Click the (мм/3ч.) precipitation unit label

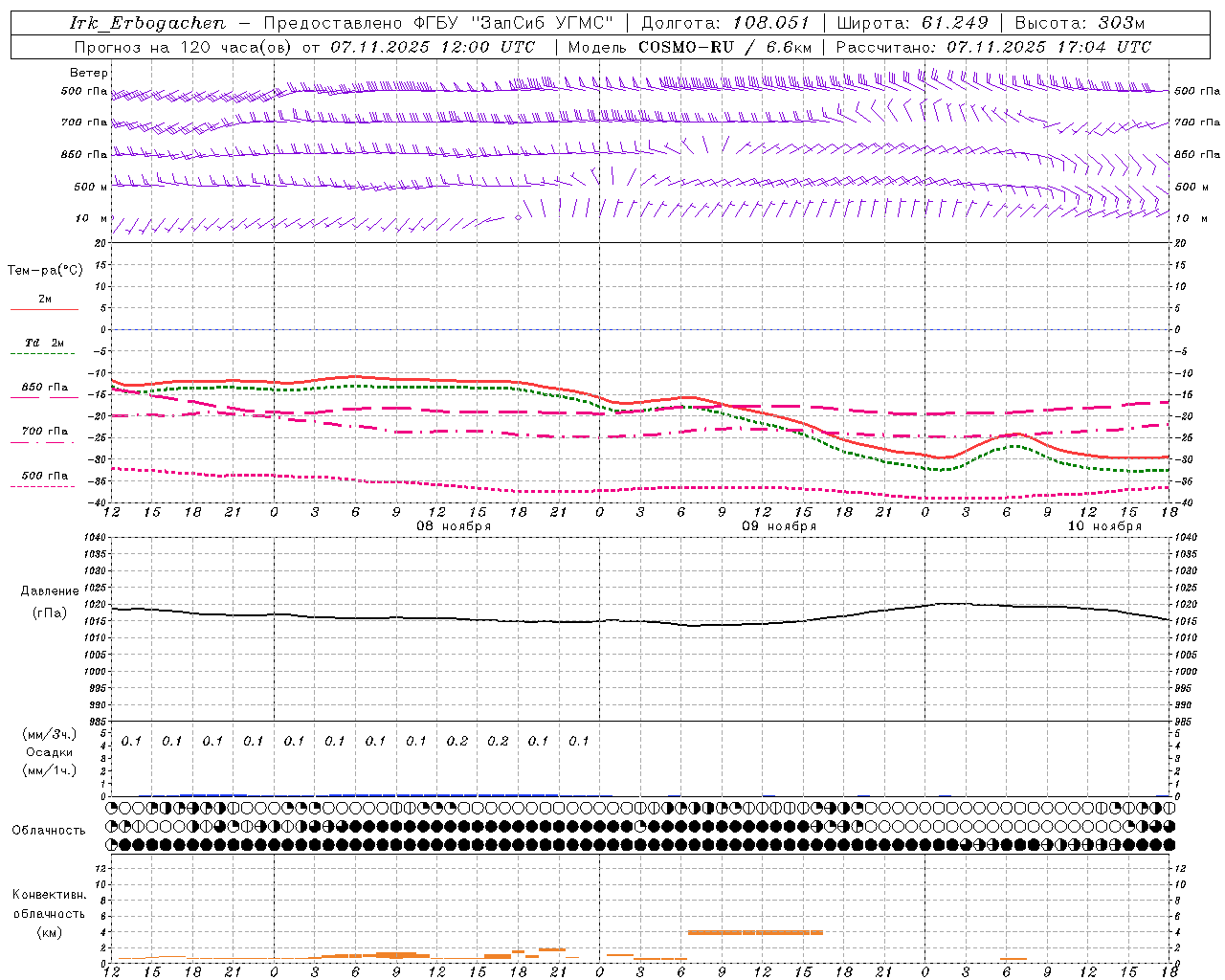(50, 735)
